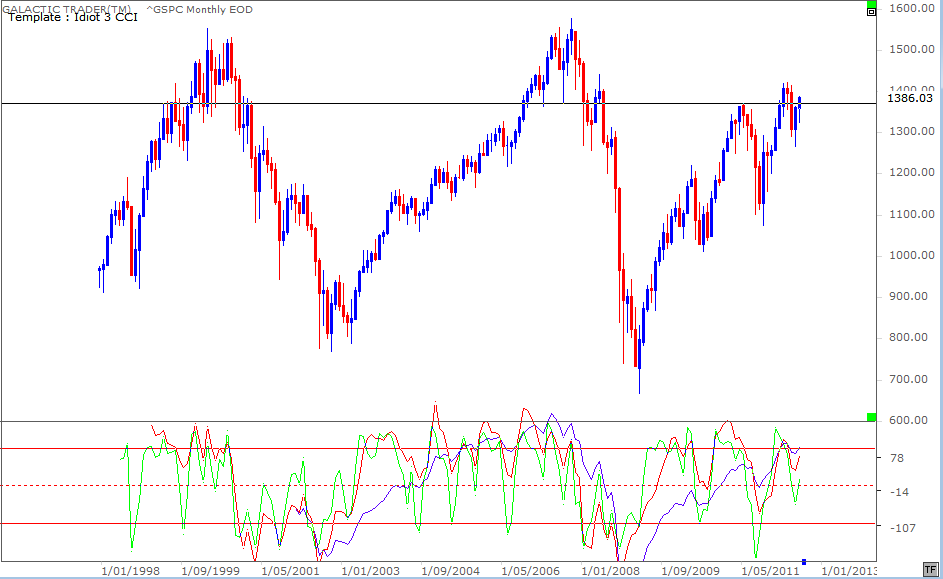Click the blue marker on the date axis
The image size is (943, 579).
tap(804, 562)
